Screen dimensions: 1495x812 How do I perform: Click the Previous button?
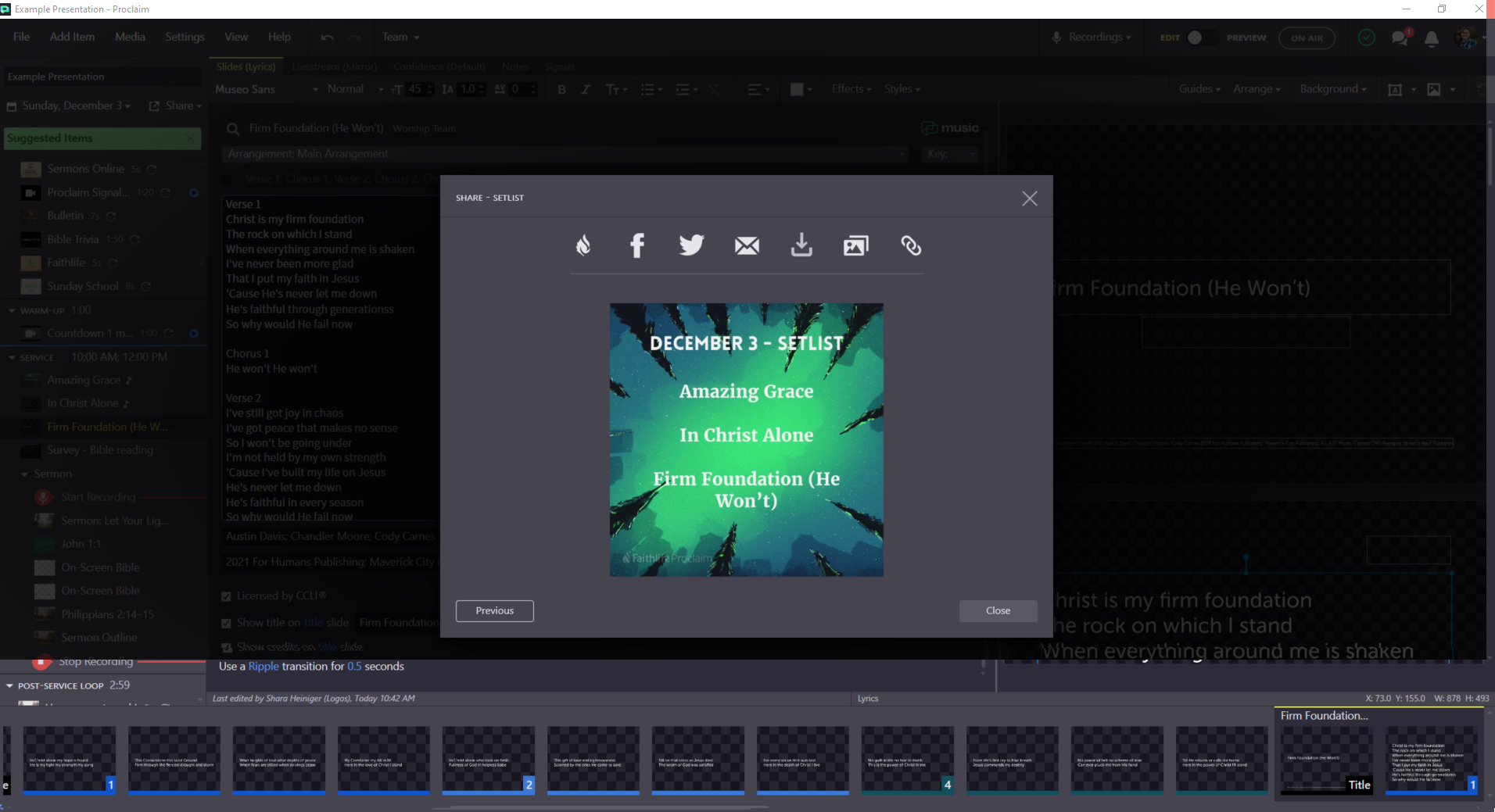pyautogui.click(x=495, y=611)
